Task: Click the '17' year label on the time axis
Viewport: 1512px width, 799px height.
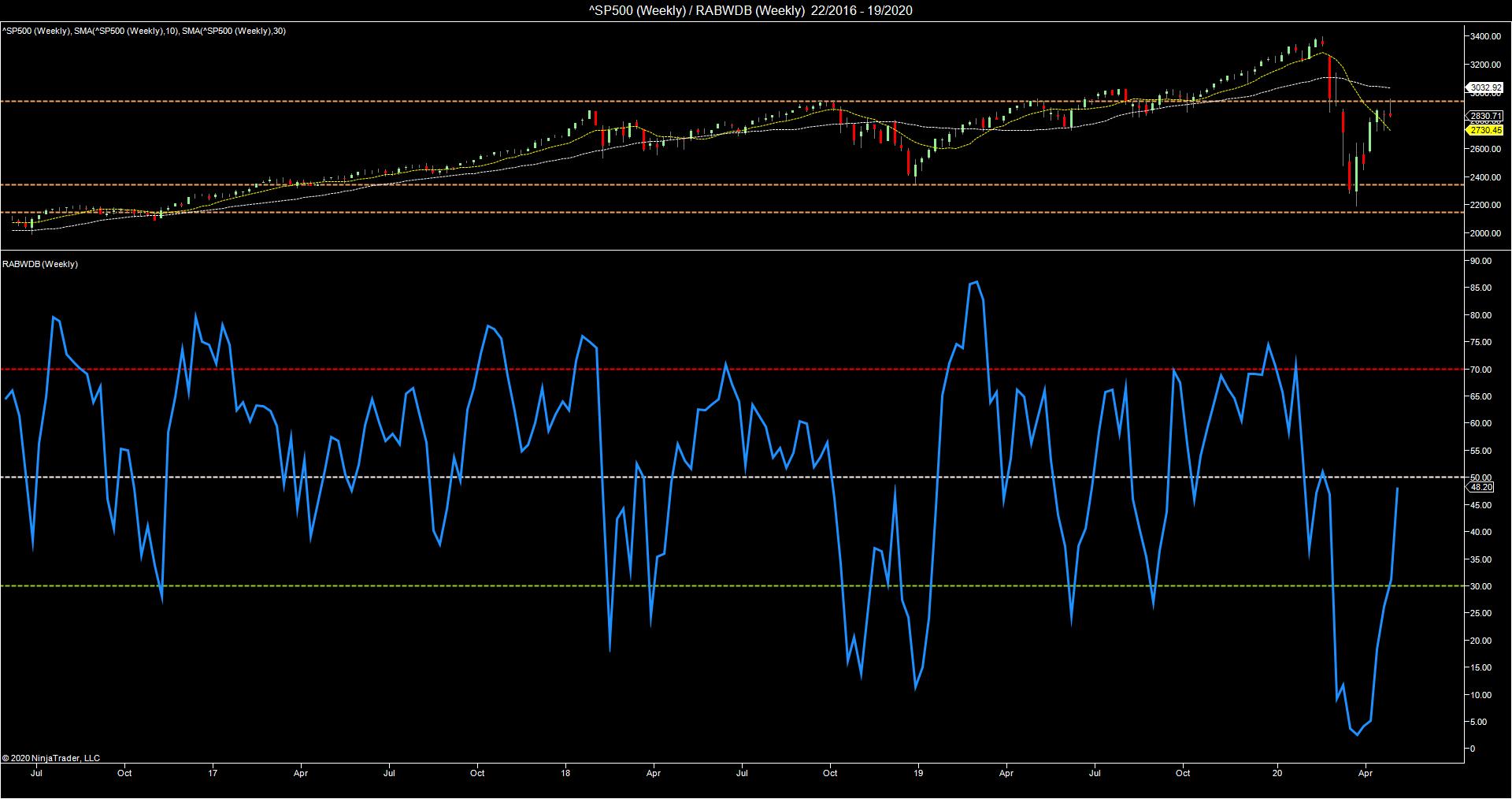Action: [213, 774]
